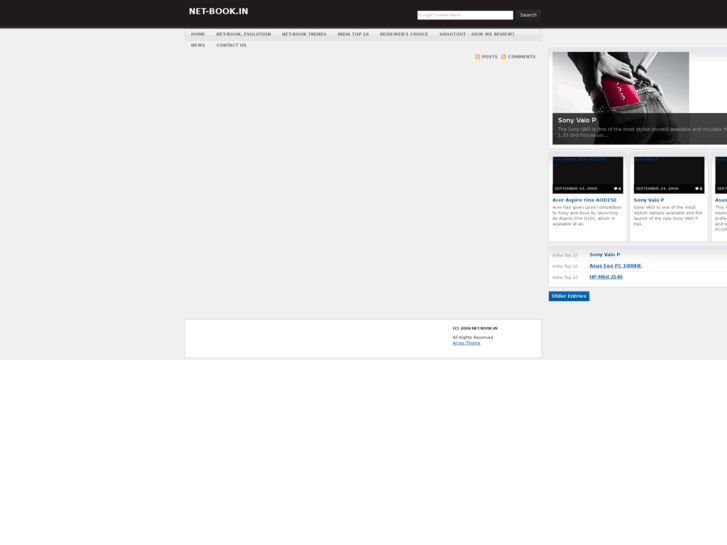Click the Older Entries button
Viewport: 727px width, 545px height.
point(569,296)
